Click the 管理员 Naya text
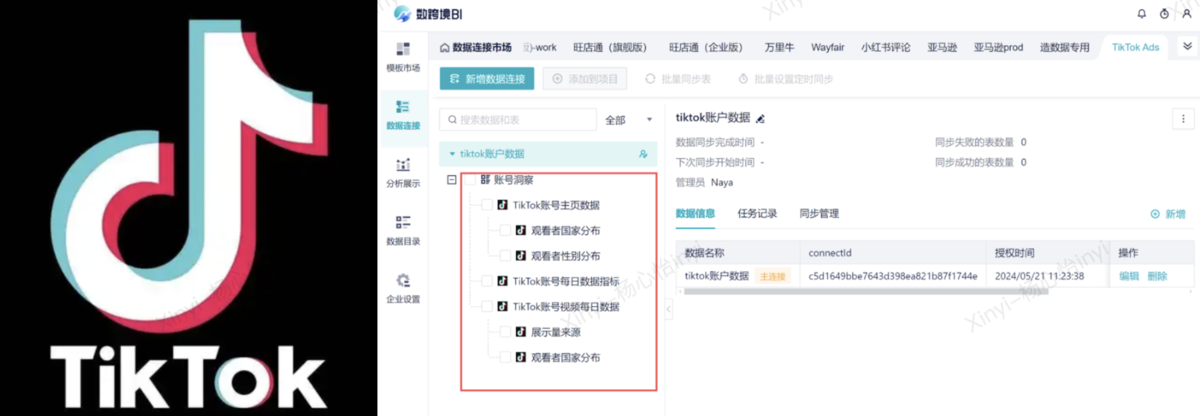 tap(705, 182)
